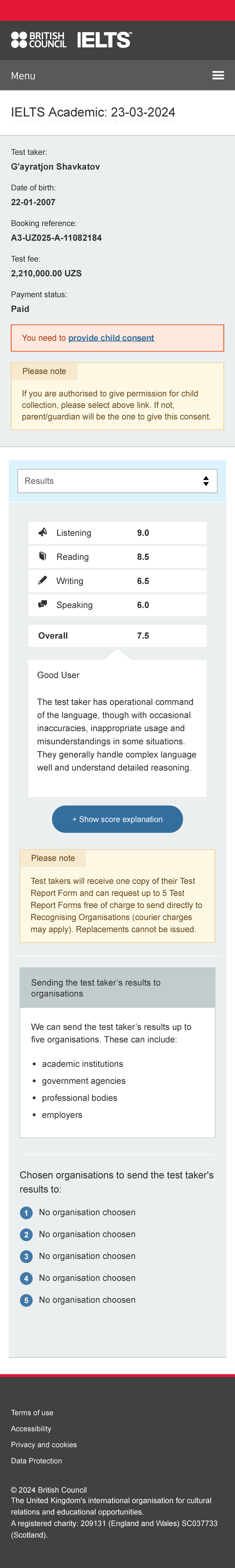Screen dimensions: 235x1568
Task: Open the hamburger menu icon
Action: coord(218,75)
